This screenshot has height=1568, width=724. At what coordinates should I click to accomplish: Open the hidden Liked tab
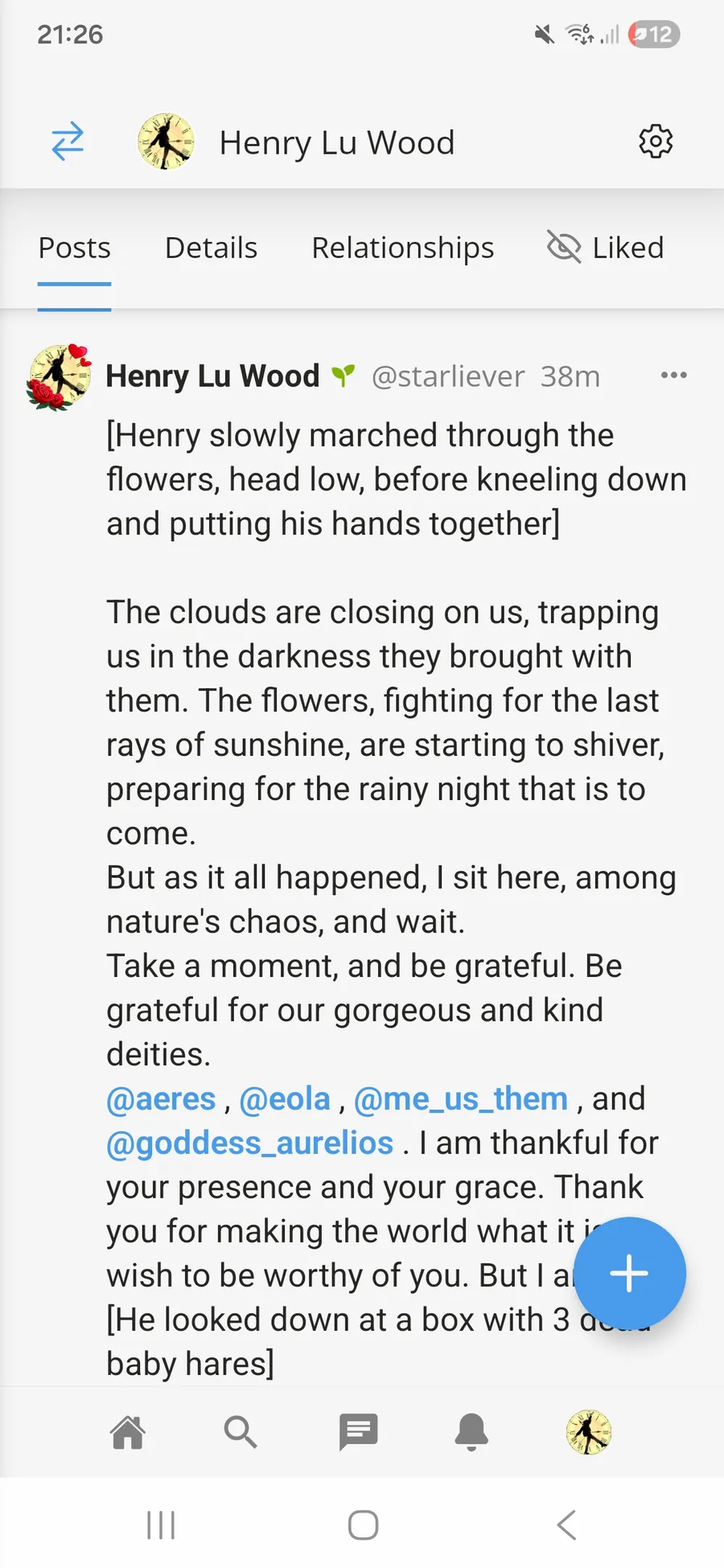606,248
